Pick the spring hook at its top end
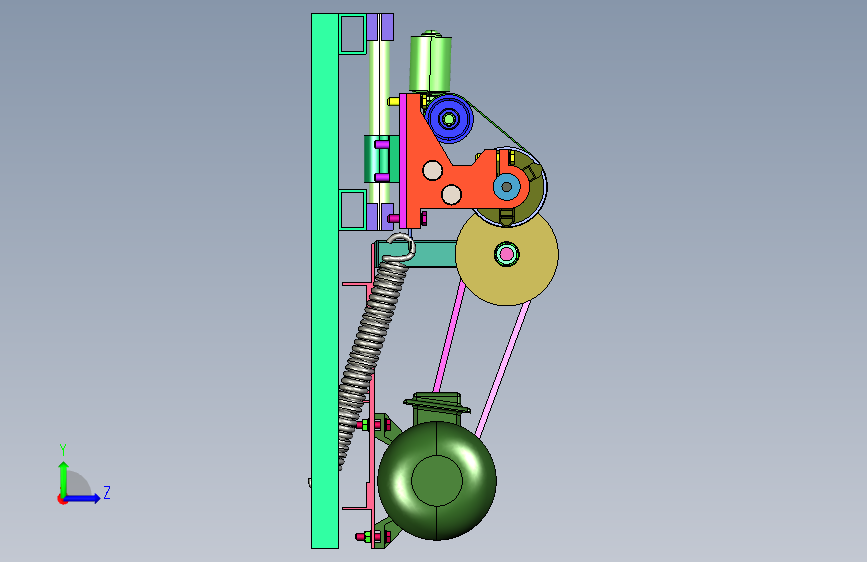 point(400,247)
